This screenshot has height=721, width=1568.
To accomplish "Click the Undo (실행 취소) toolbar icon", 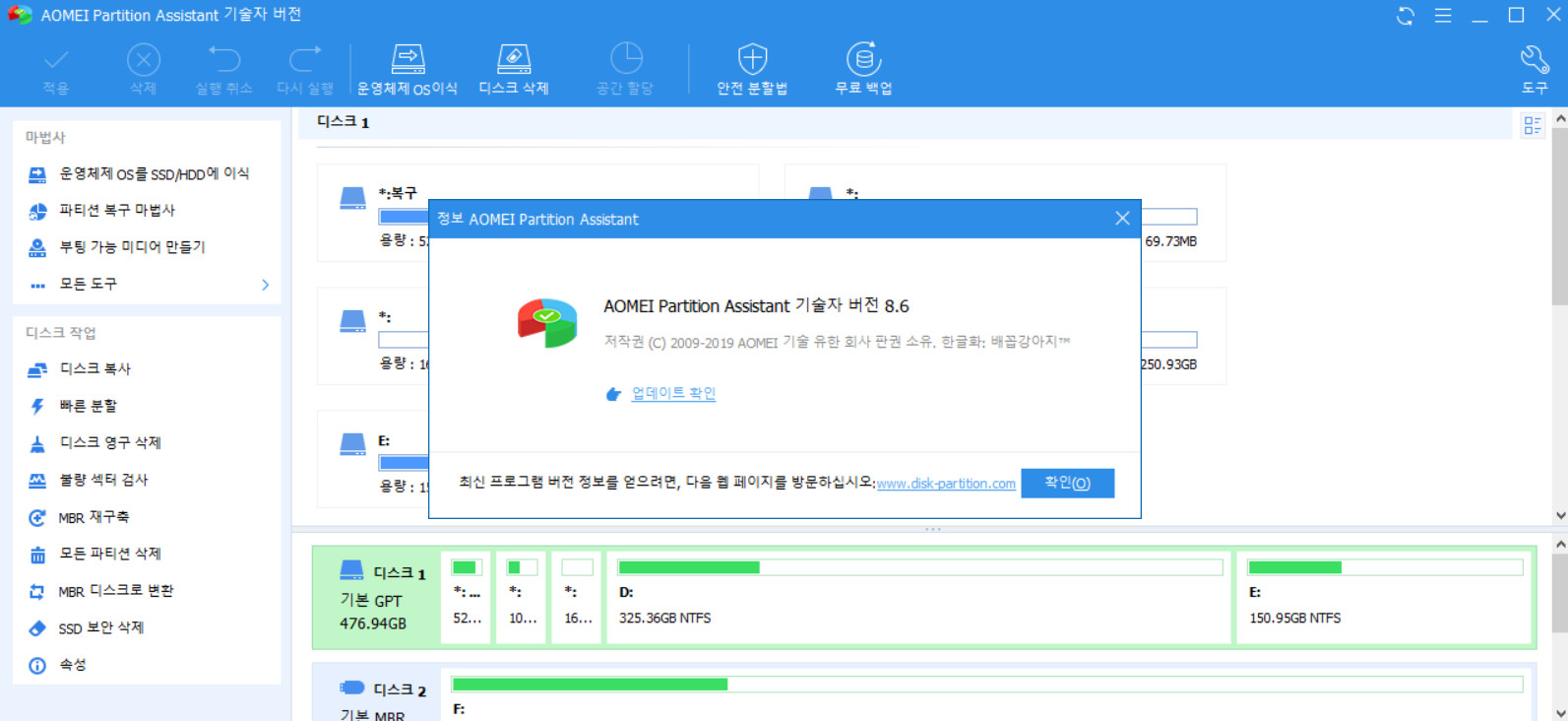I will 224,69.
